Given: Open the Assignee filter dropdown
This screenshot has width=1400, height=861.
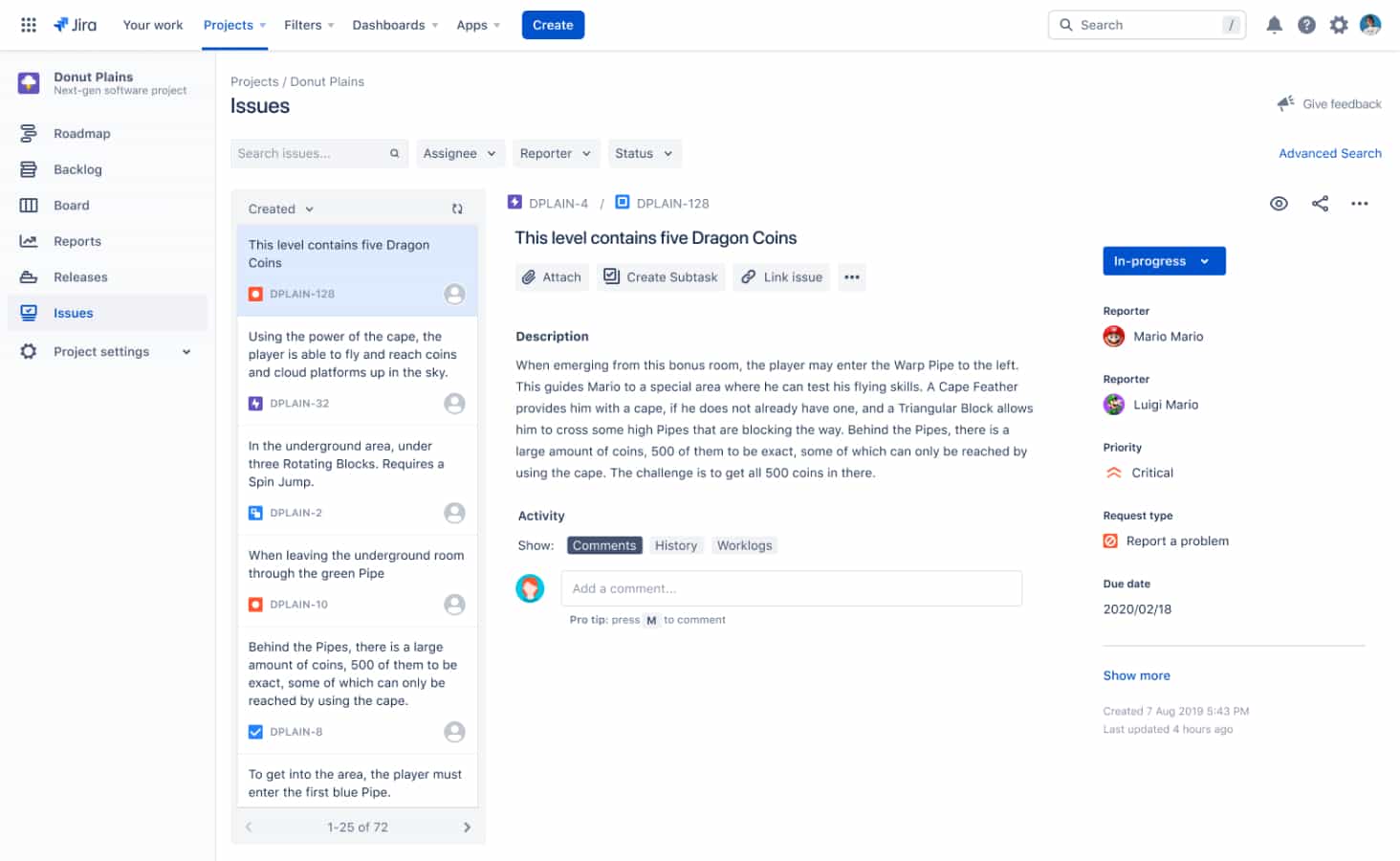Looking at the screenshot, I should coord(460,153).
